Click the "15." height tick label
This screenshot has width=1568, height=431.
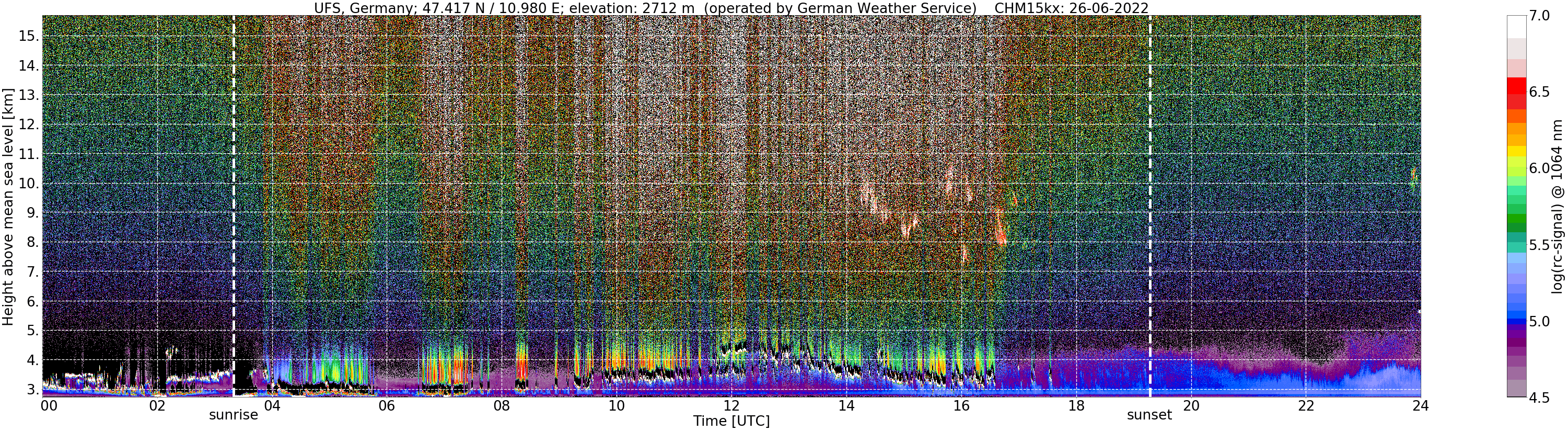29,36
